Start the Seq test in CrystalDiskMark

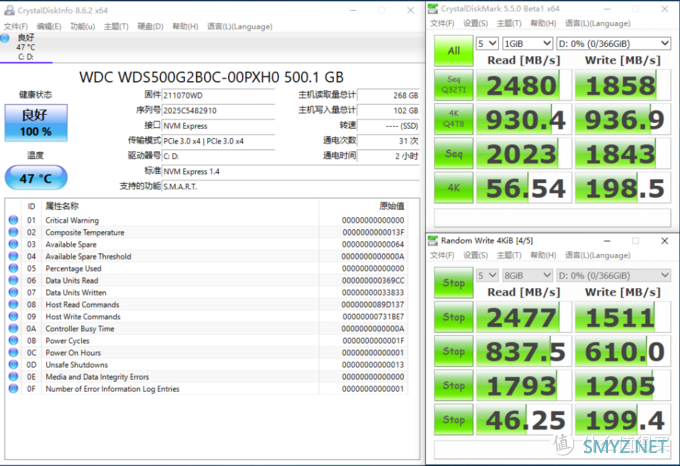click(454, 153)
